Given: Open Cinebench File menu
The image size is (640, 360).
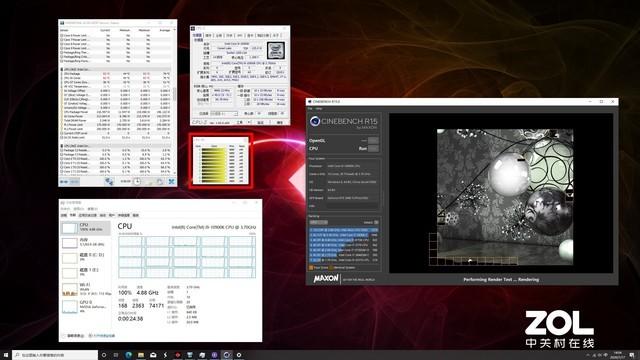Looking at the screenshot, I should click(310, 109).
